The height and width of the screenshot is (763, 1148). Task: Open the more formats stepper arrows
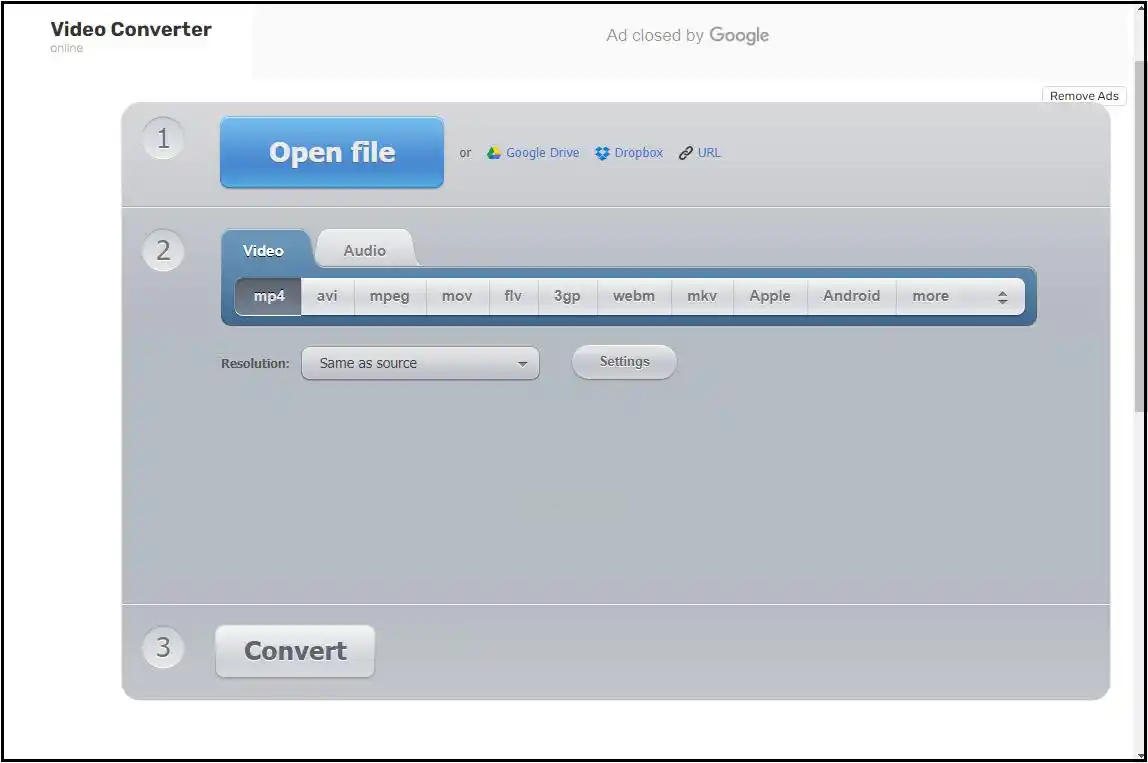point(1002,297)
